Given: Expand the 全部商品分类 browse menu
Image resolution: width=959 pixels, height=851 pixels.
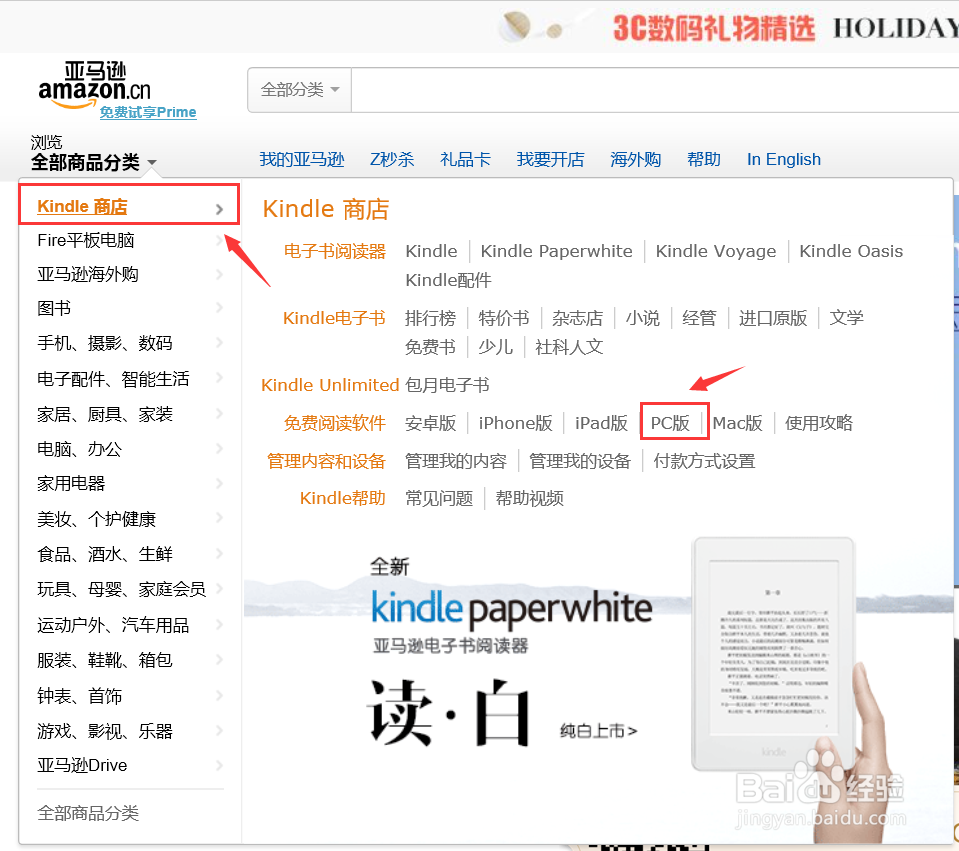Looking at the screenshot, I should pyautogui.click(x=94, y=162).
